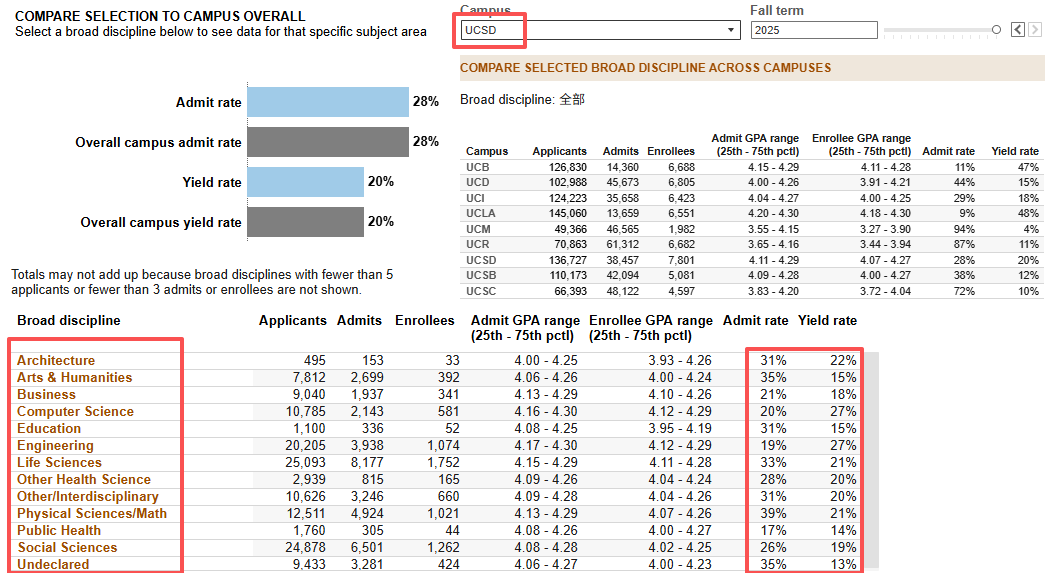Step fall term back with left arrow
The image size is (1052, 573).
(1018, 30)
